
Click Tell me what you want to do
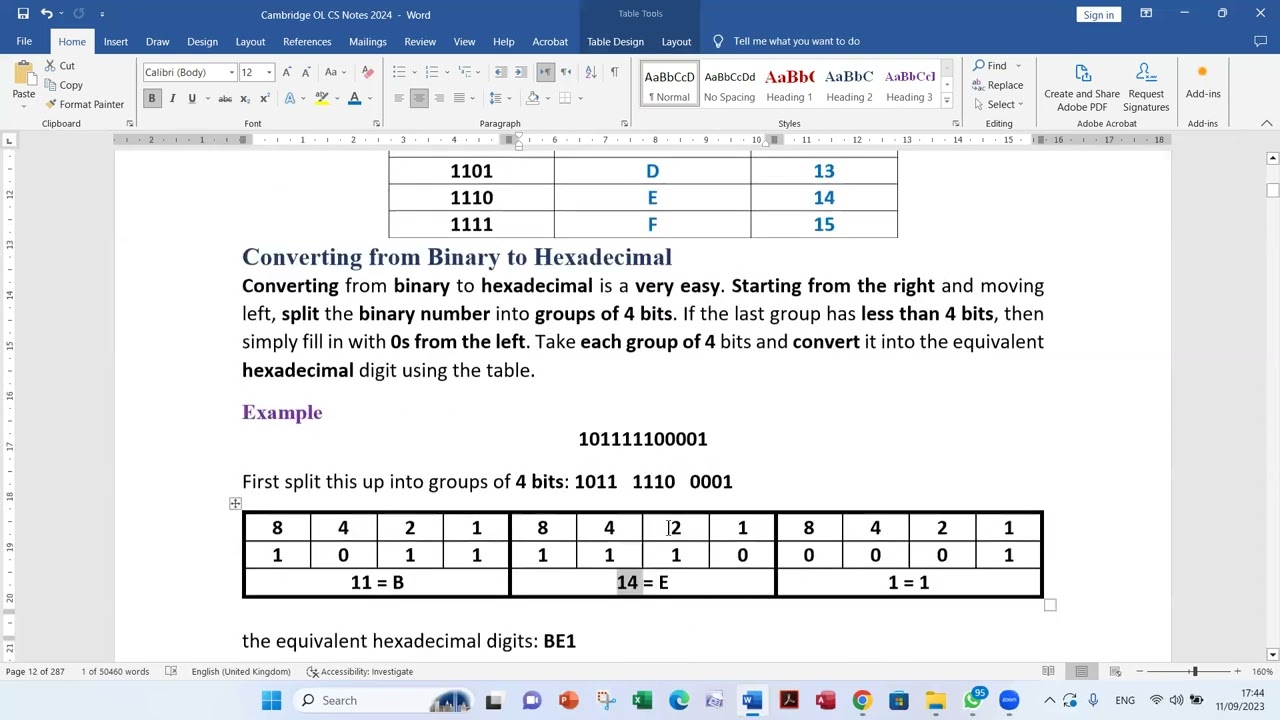pyautogui.click(x=796, y=41)
